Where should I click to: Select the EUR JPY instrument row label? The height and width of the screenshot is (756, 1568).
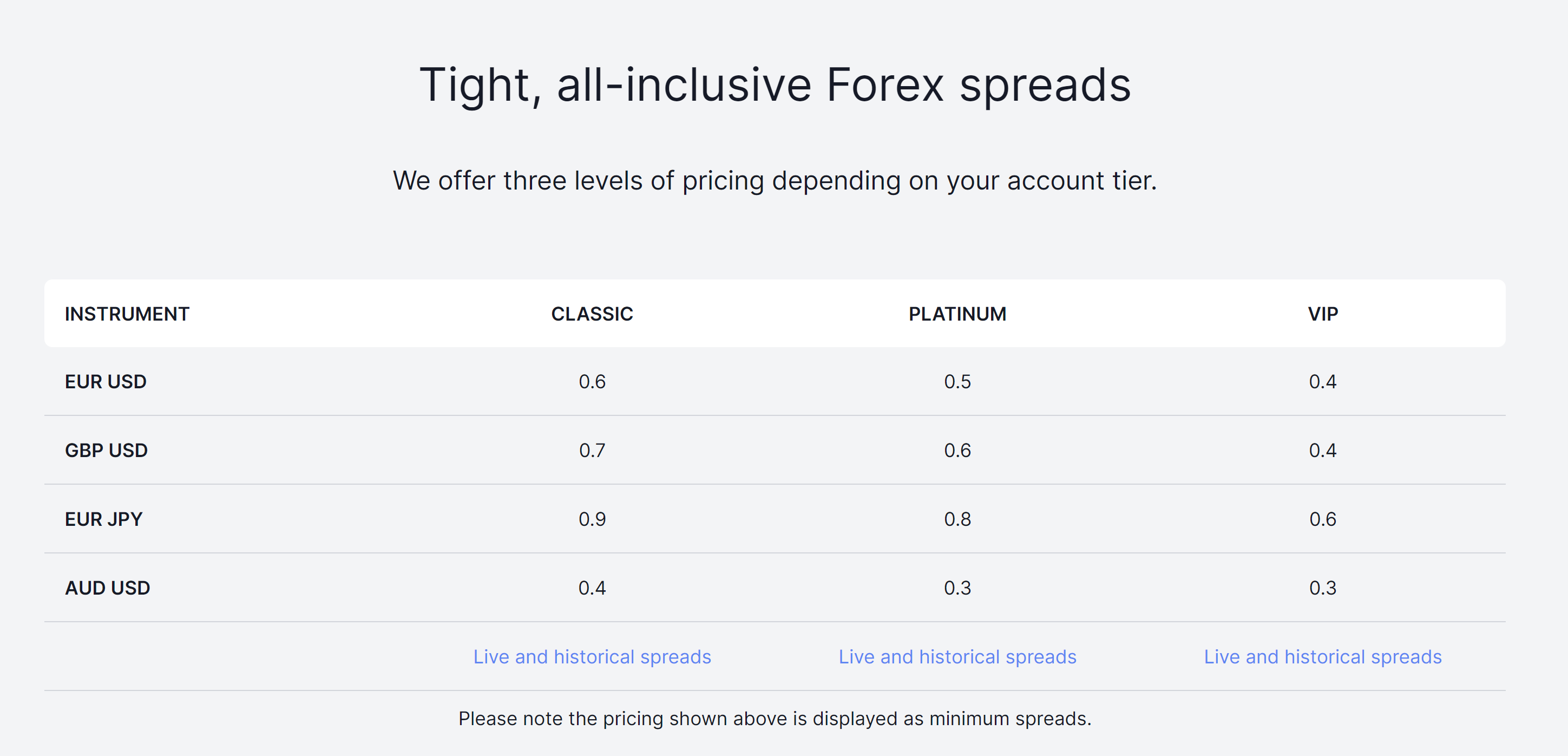click(103, 519)
